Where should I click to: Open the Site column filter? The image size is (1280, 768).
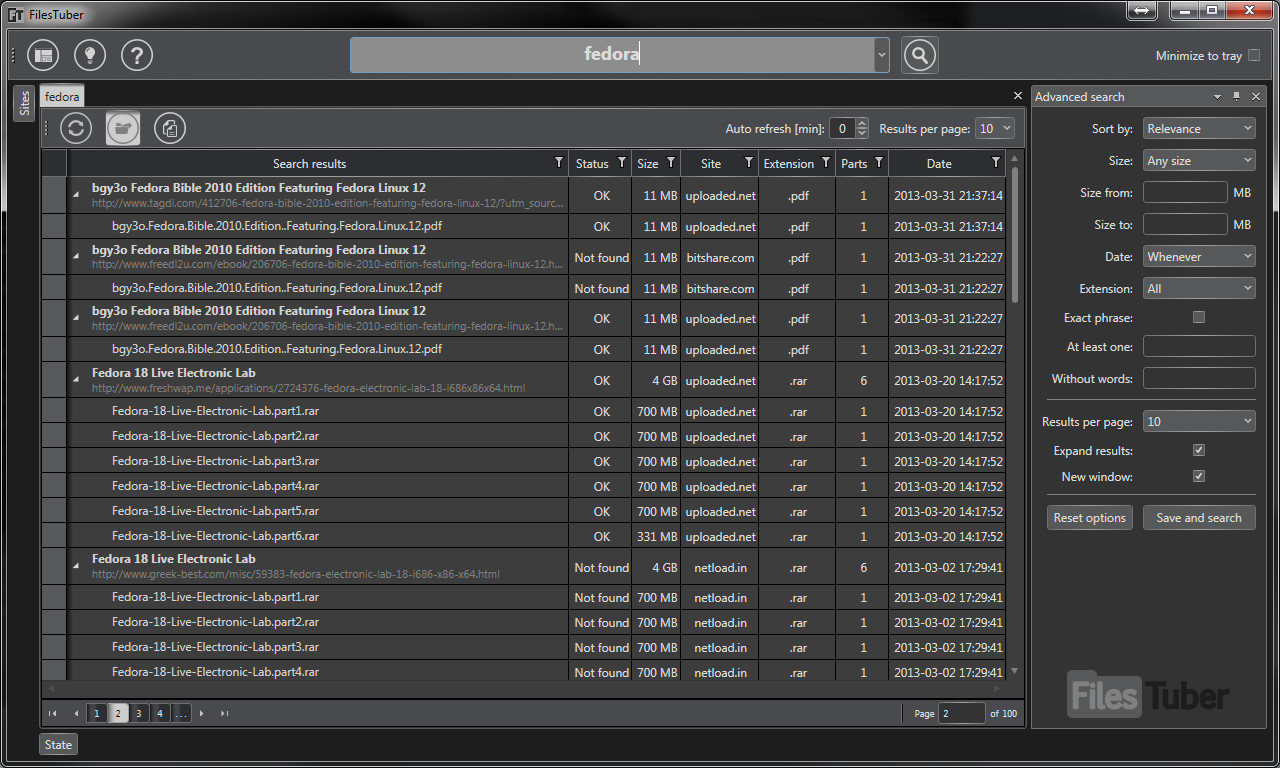(749, 163)
